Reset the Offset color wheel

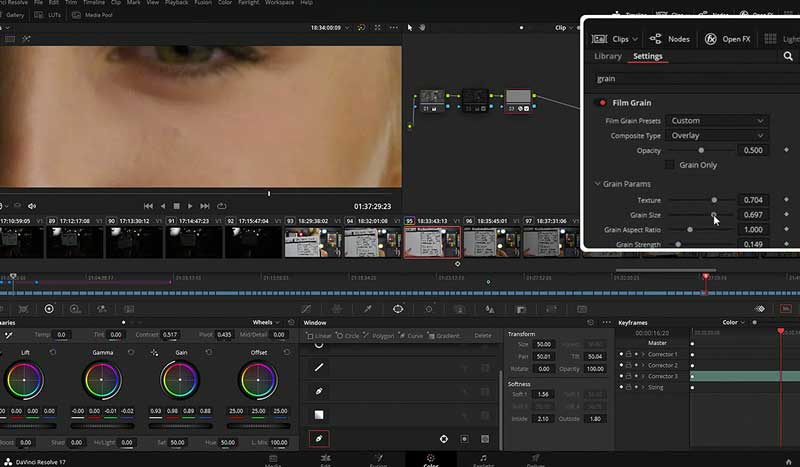point(287,352)
